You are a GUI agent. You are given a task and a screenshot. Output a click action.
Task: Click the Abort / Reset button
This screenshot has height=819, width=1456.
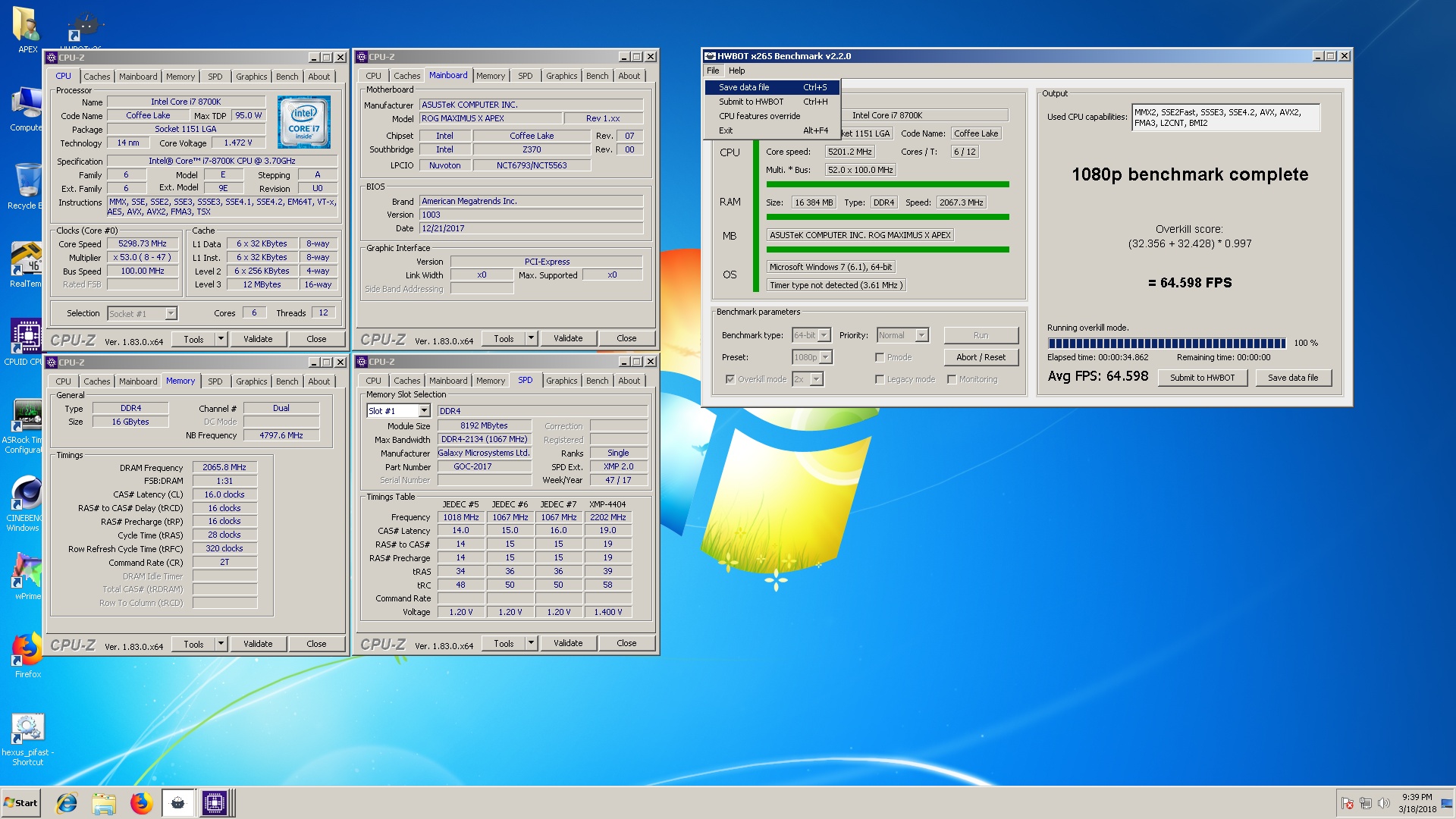(x=981, y=357)
